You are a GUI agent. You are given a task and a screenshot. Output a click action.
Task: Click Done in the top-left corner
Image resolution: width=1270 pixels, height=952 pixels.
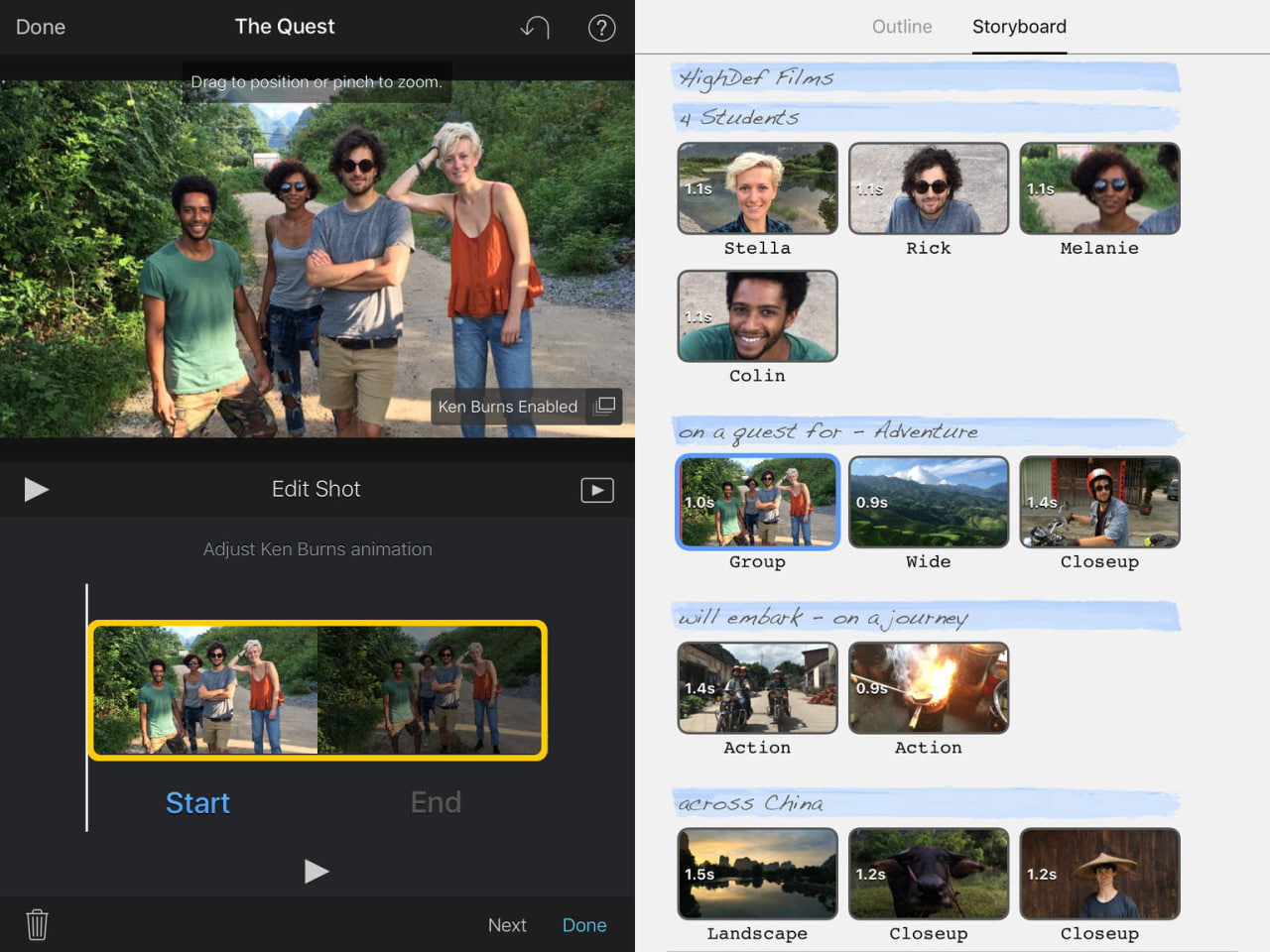(x=41, y=27)
